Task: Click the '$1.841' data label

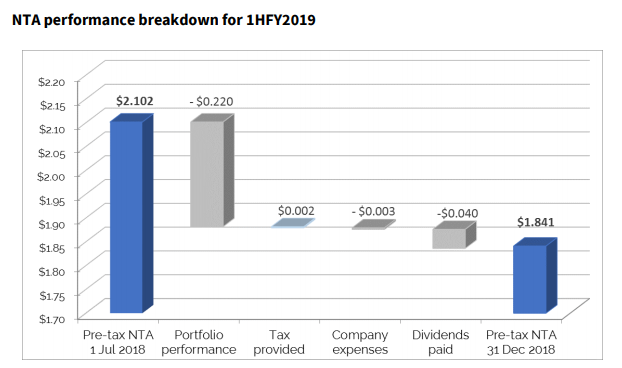Action: [x=536, y=222]
